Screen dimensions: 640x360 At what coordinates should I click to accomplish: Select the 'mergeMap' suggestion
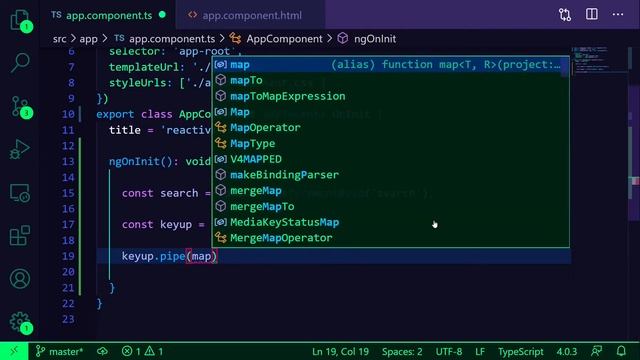point(390,191)
